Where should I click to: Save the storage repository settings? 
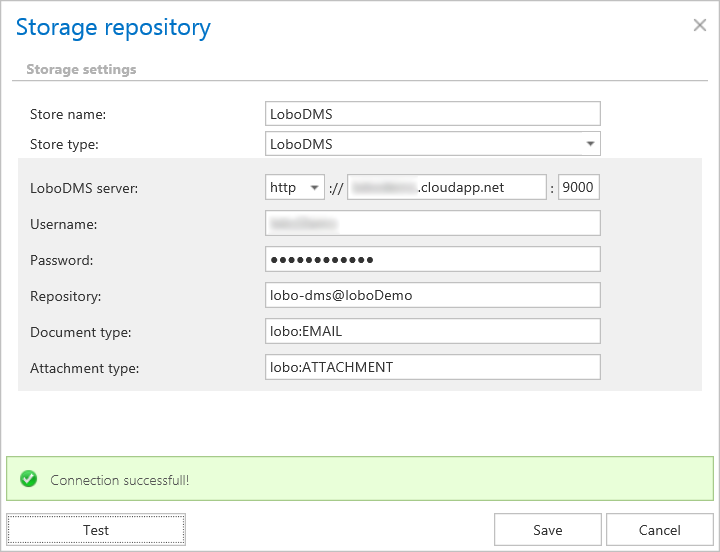click(547, 530)
